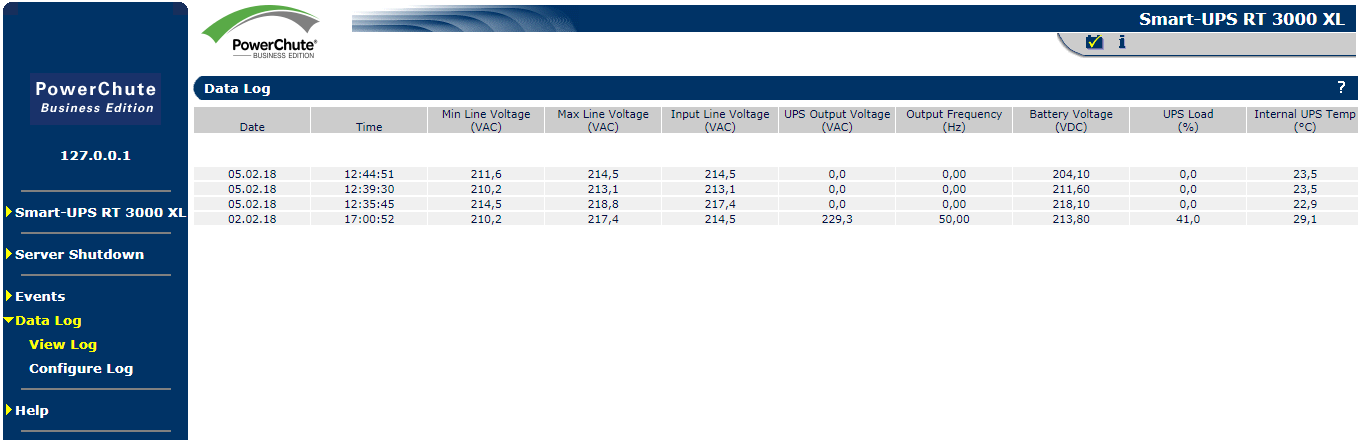The height and width of the screenshot is (440, 1358).
Task: Click the Max Line Voltage column header
Action: tap(603, 120)
